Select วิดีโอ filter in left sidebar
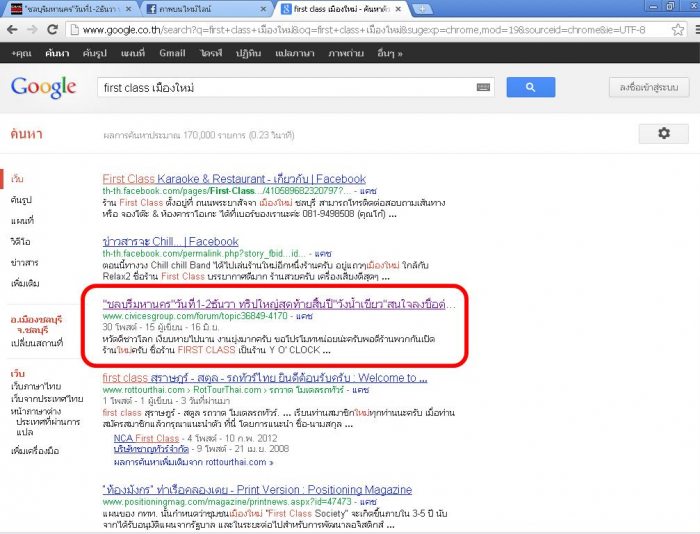This screenshot has width=700, height=534. 21,241
